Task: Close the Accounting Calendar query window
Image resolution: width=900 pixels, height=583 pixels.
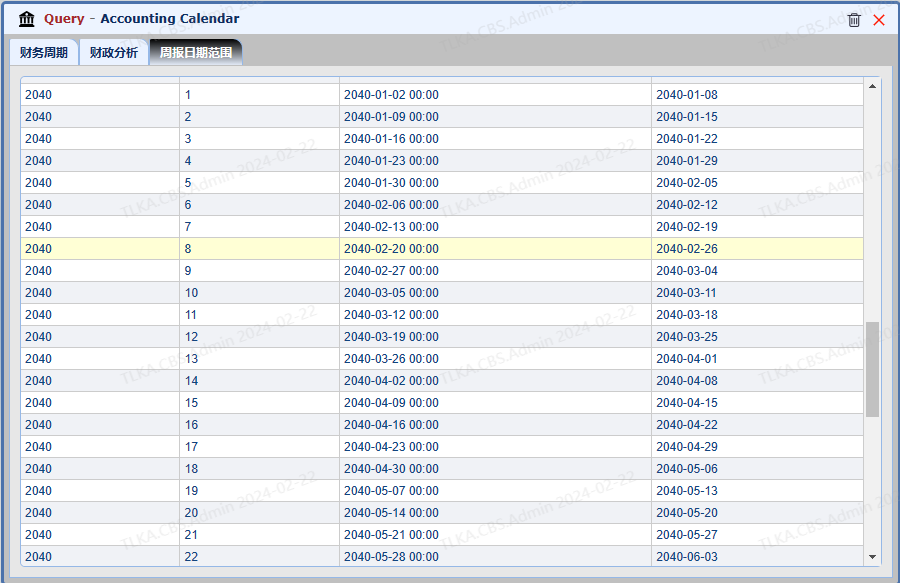Action: (879, 20)
